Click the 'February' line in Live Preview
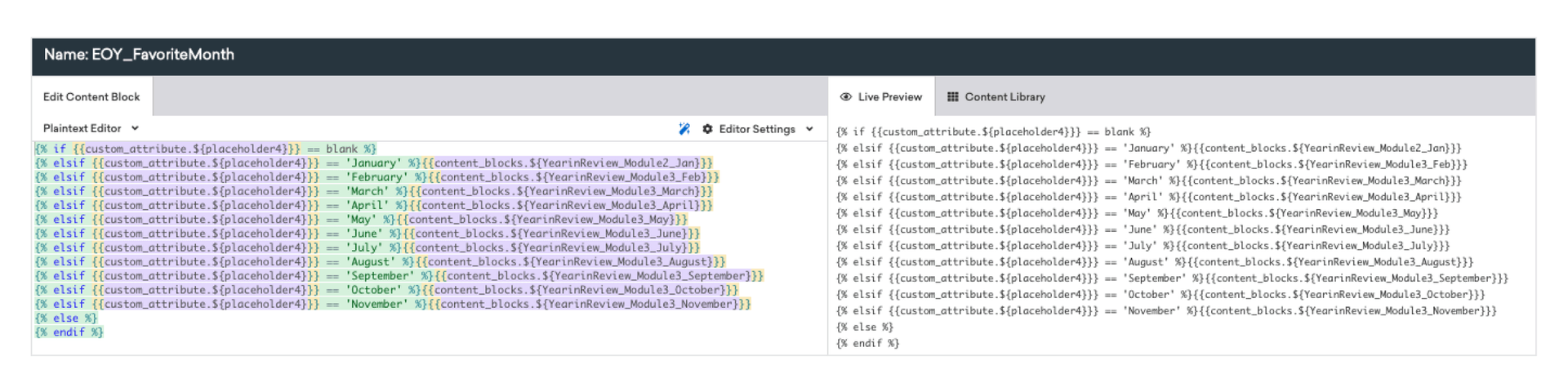This screenshot has height=392, width=1568. coord(1151,164)
